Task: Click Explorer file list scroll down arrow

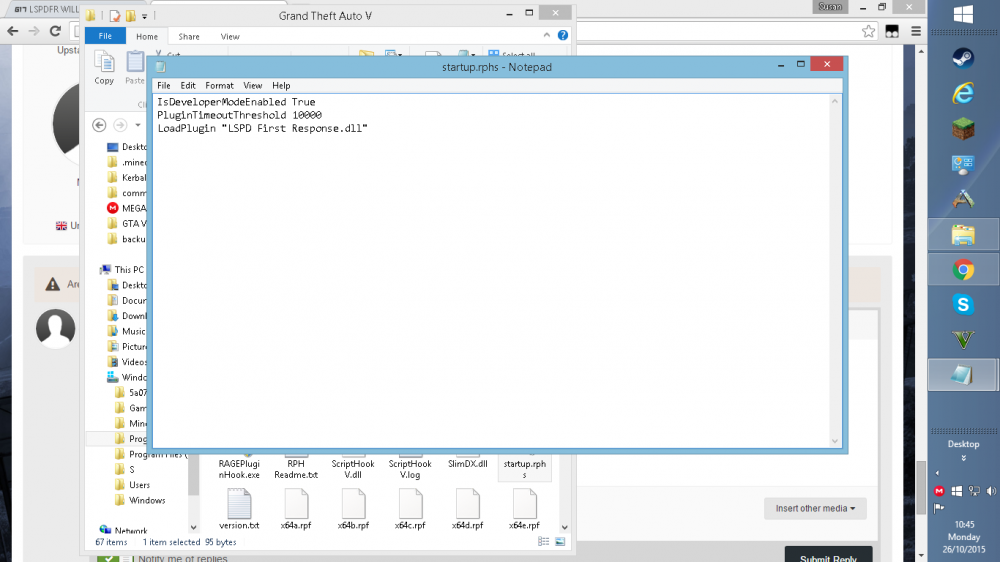Action: (564, 527)
